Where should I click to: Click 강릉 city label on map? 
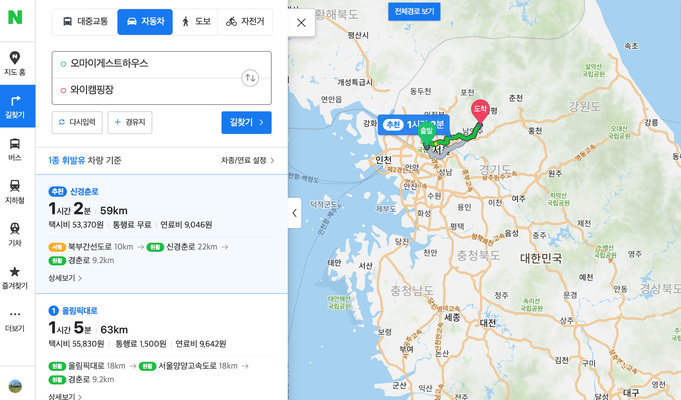(x=651, y=123)
